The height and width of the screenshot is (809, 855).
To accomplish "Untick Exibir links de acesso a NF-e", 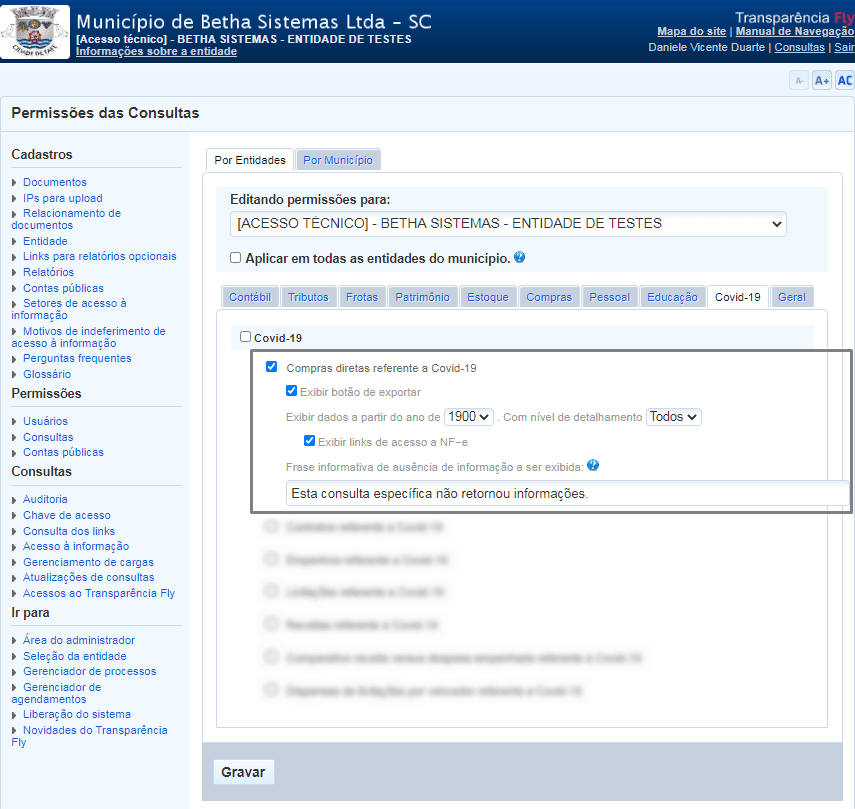I will coord(310,441).
